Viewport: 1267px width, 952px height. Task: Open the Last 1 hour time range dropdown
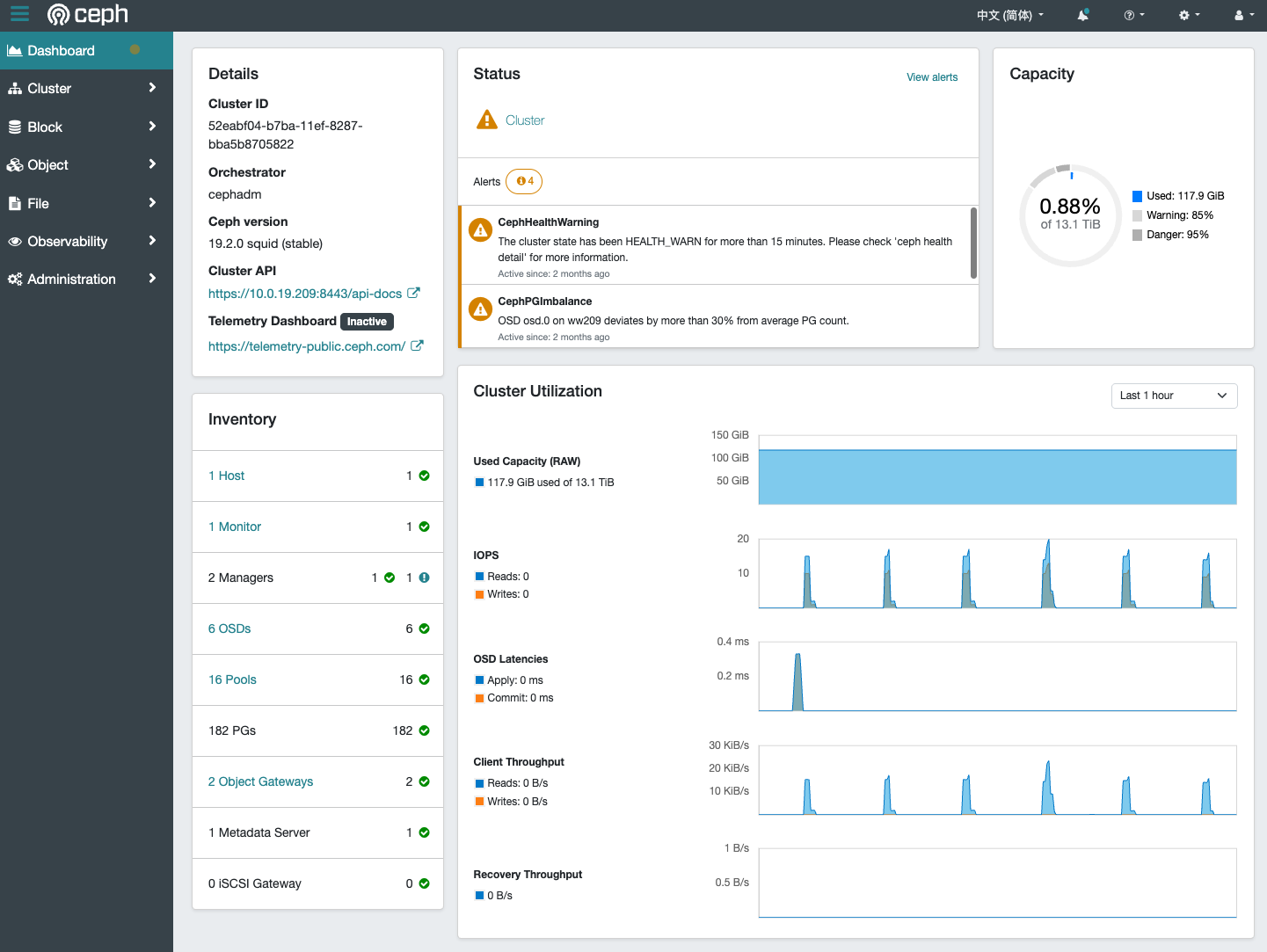[1173, 396]
